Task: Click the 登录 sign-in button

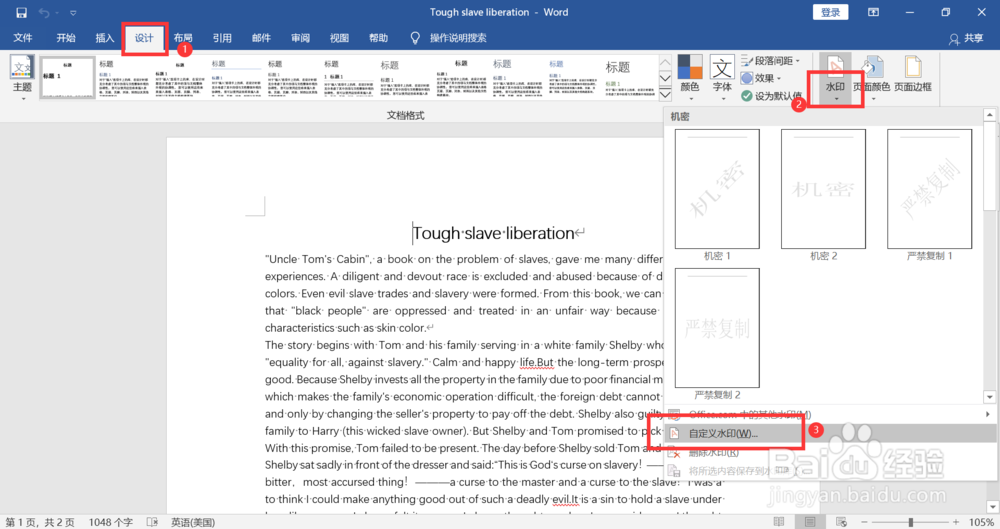Action: coord(830,12)
